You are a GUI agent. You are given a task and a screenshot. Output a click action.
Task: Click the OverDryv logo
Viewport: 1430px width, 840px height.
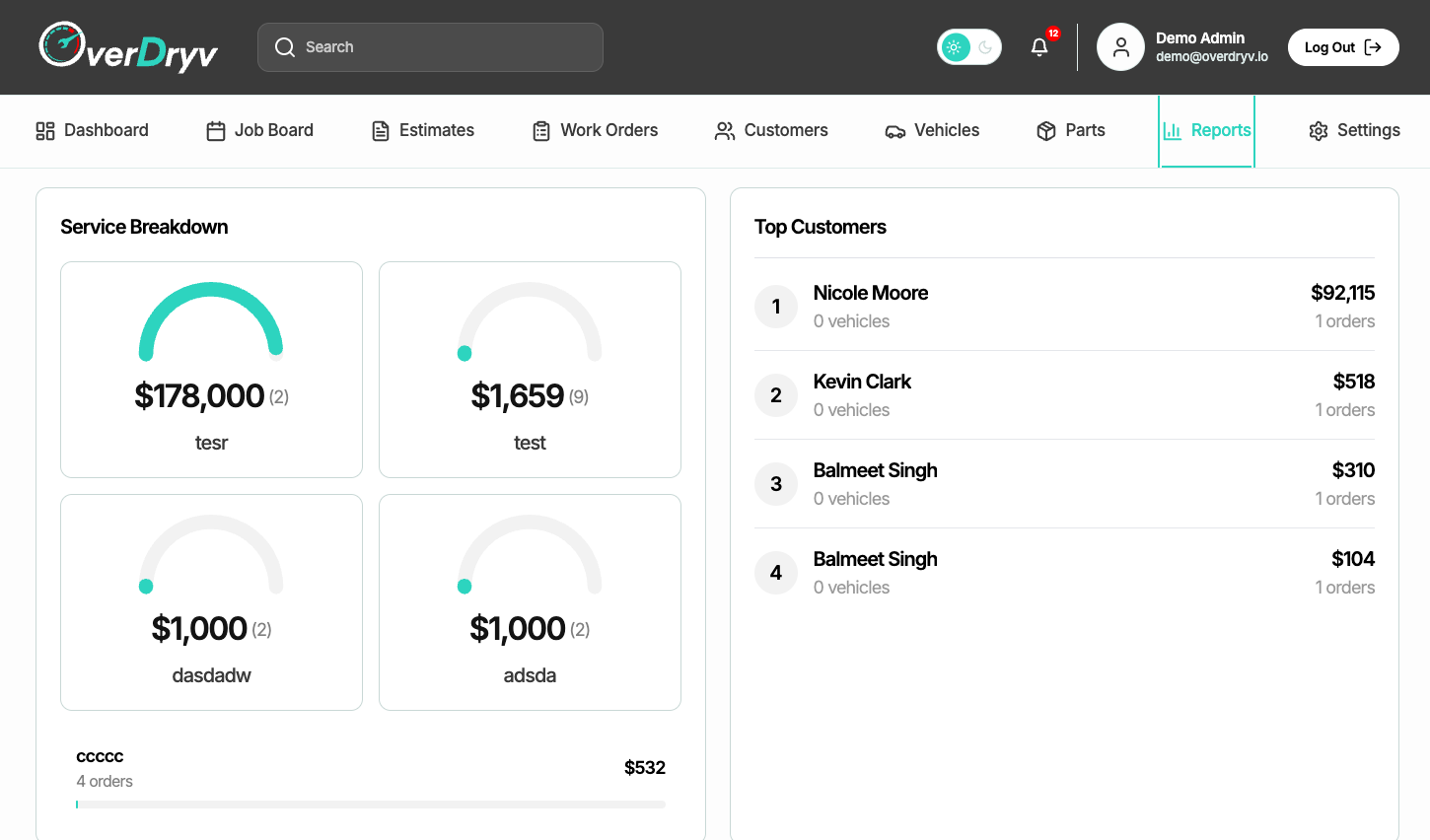coord(128,46)
